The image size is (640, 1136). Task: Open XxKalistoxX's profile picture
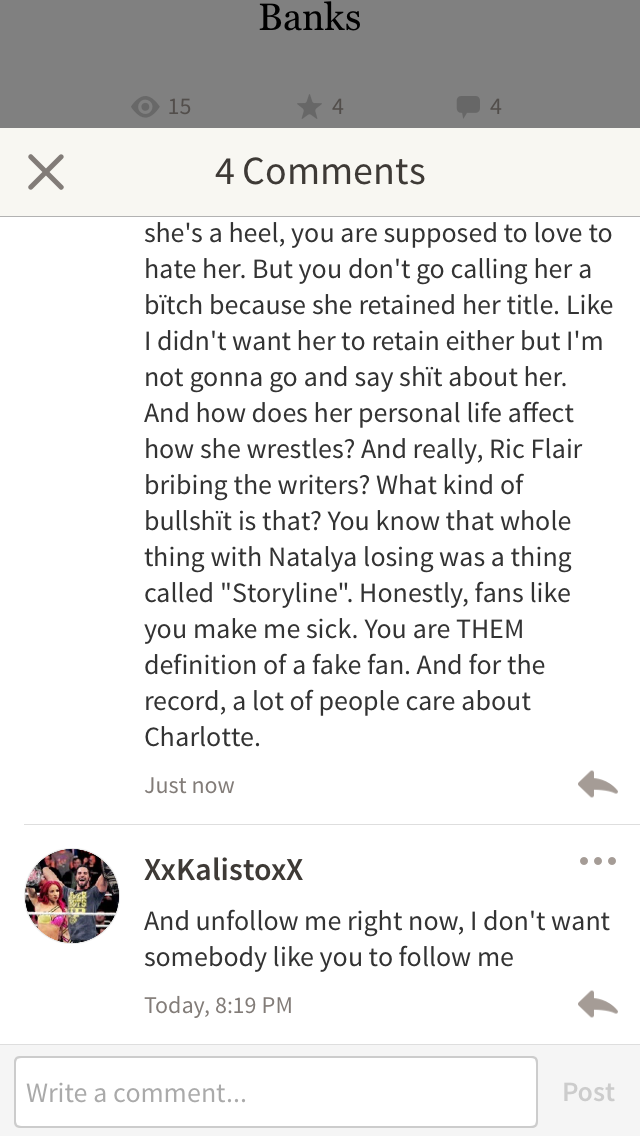coord(72,895)
